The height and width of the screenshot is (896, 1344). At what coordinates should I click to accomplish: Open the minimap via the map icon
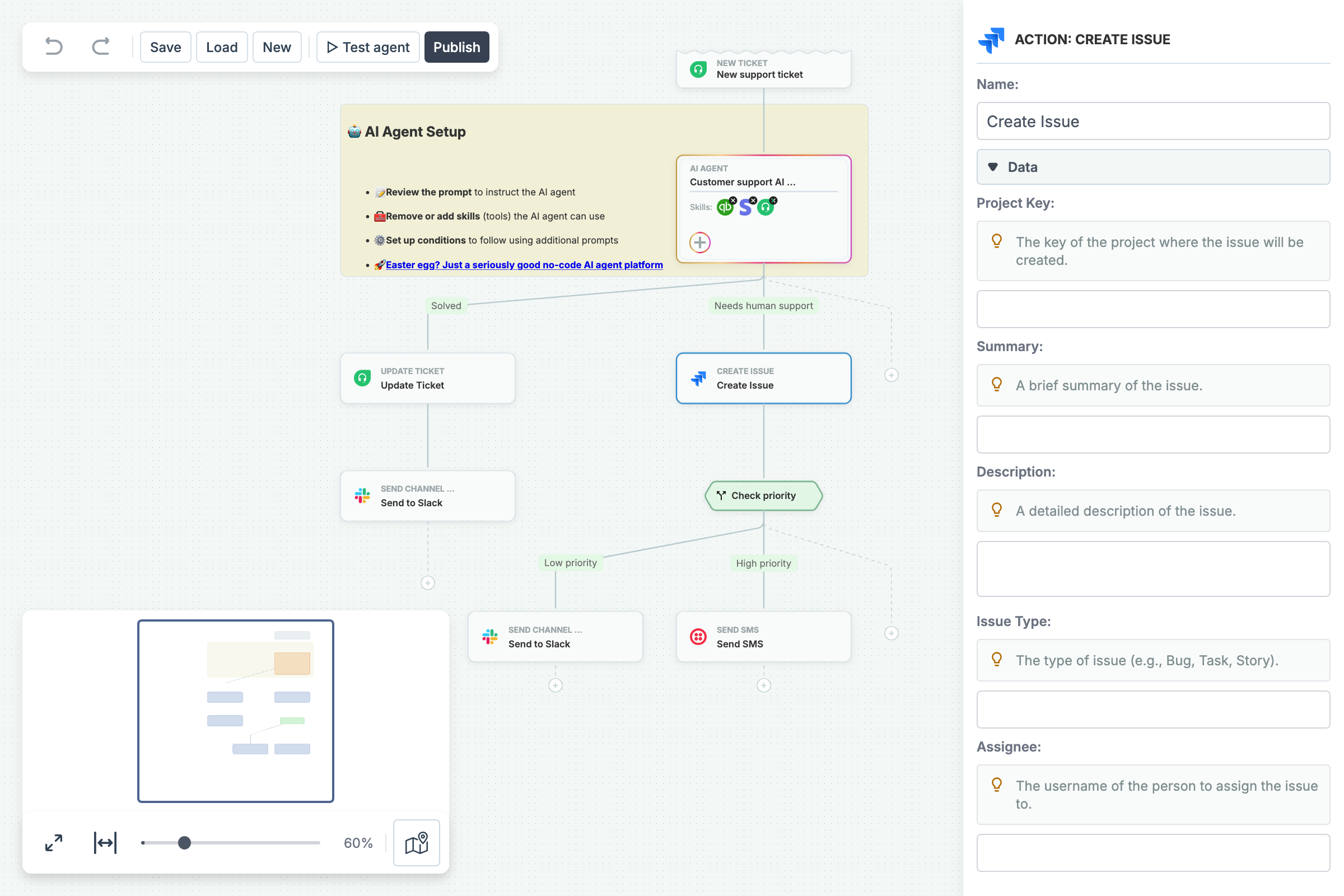[x=416, y=842]
